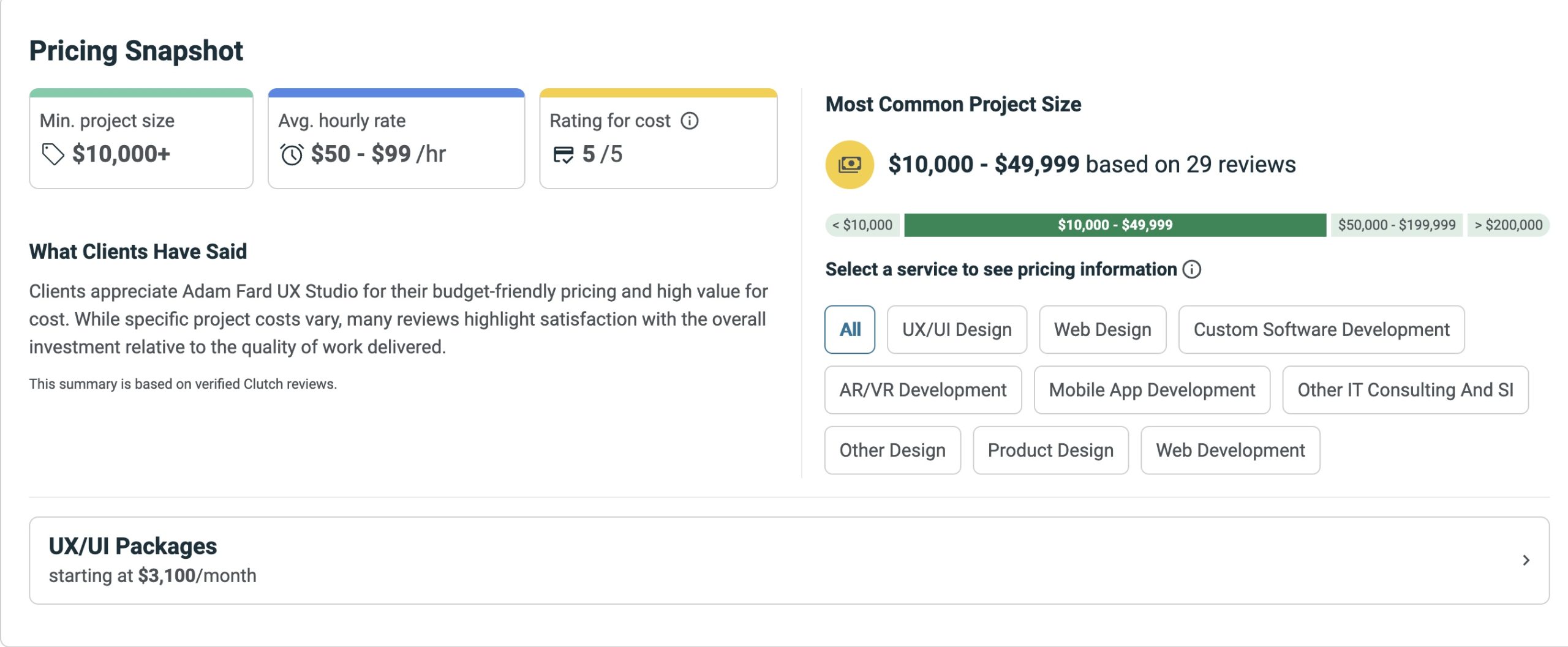Click the Product Design service button
1568x647 pixels.
(x=1050, y=451)
